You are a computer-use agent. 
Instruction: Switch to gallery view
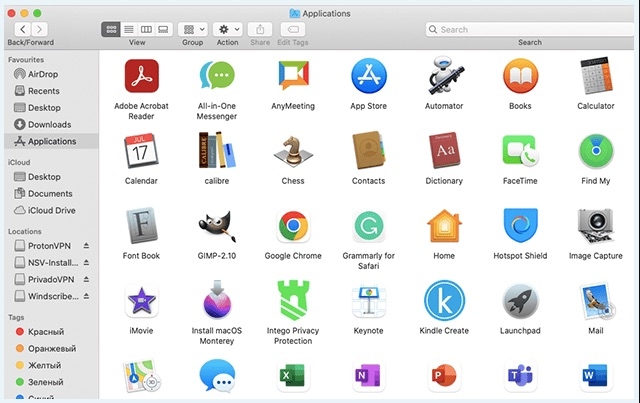pyautogui.click(x=163, y=29)
